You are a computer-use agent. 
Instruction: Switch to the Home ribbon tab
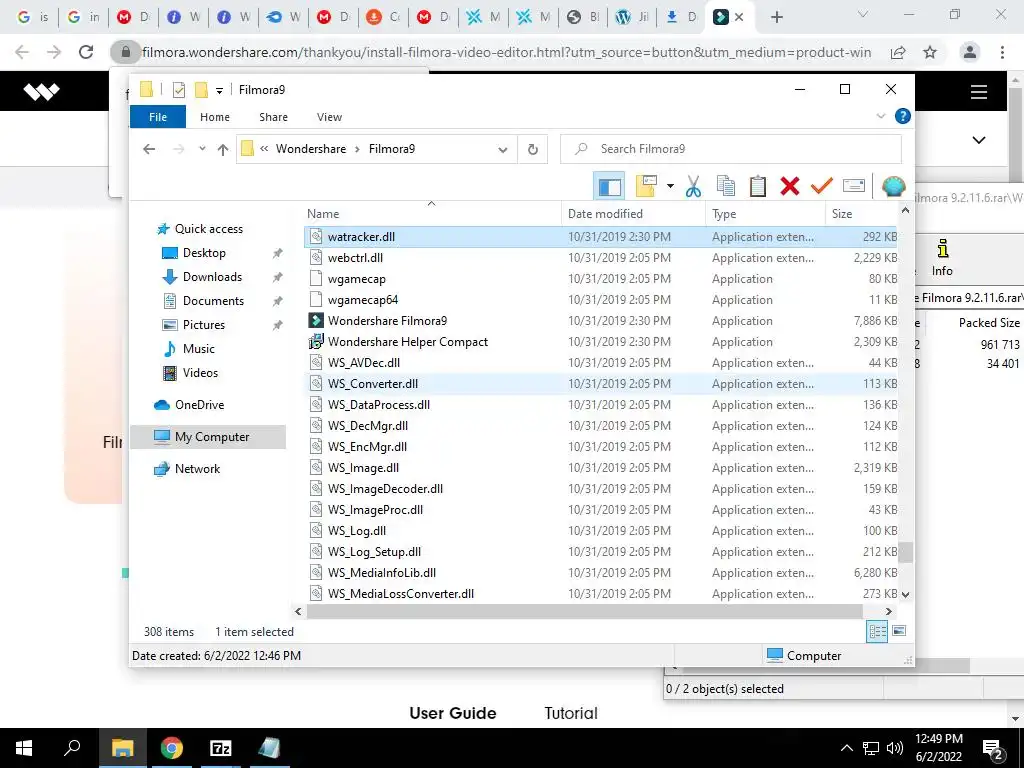point(215,117)
